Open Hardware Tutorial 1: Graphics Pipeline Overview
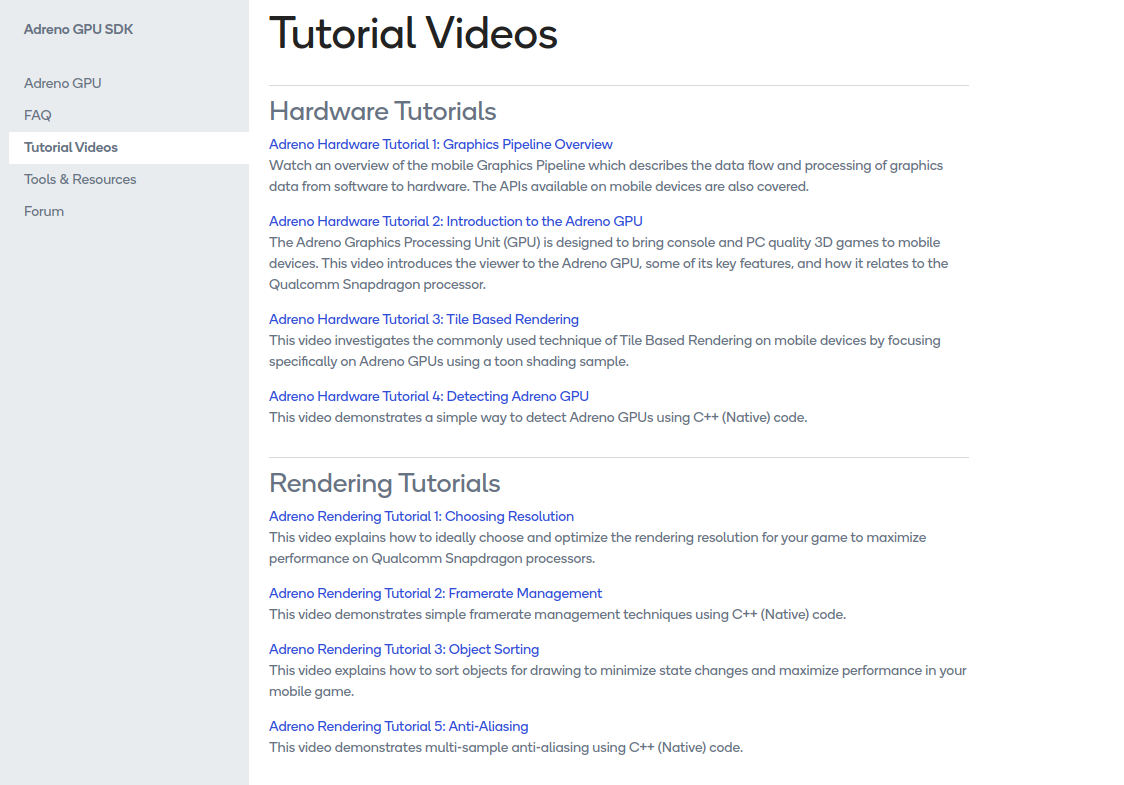 (441, 144)
